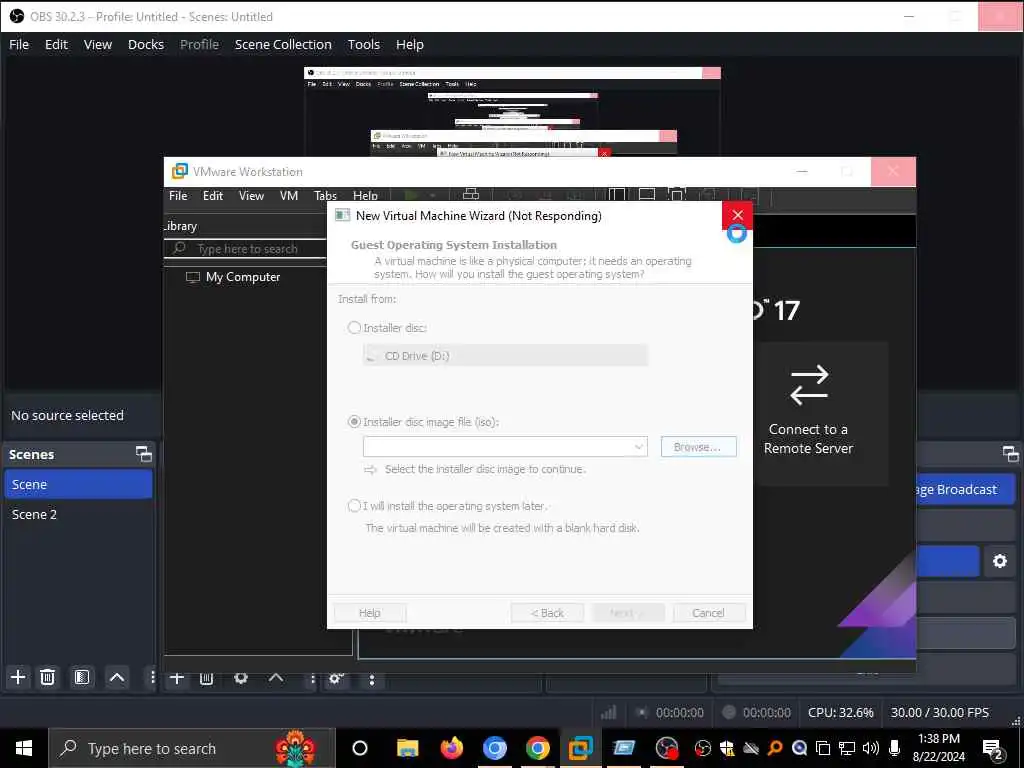Open Google Chrome from taskbar
This screenshot has height=768, width=1024.
click(x=537, y=748)
